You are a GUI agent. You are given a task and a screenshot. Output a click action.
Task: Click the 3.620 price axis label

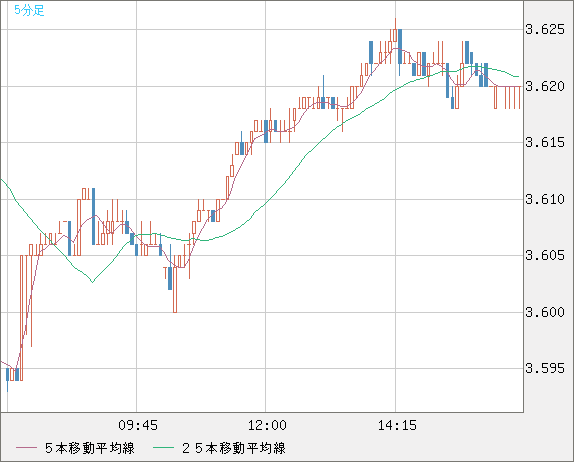(545, 86)
